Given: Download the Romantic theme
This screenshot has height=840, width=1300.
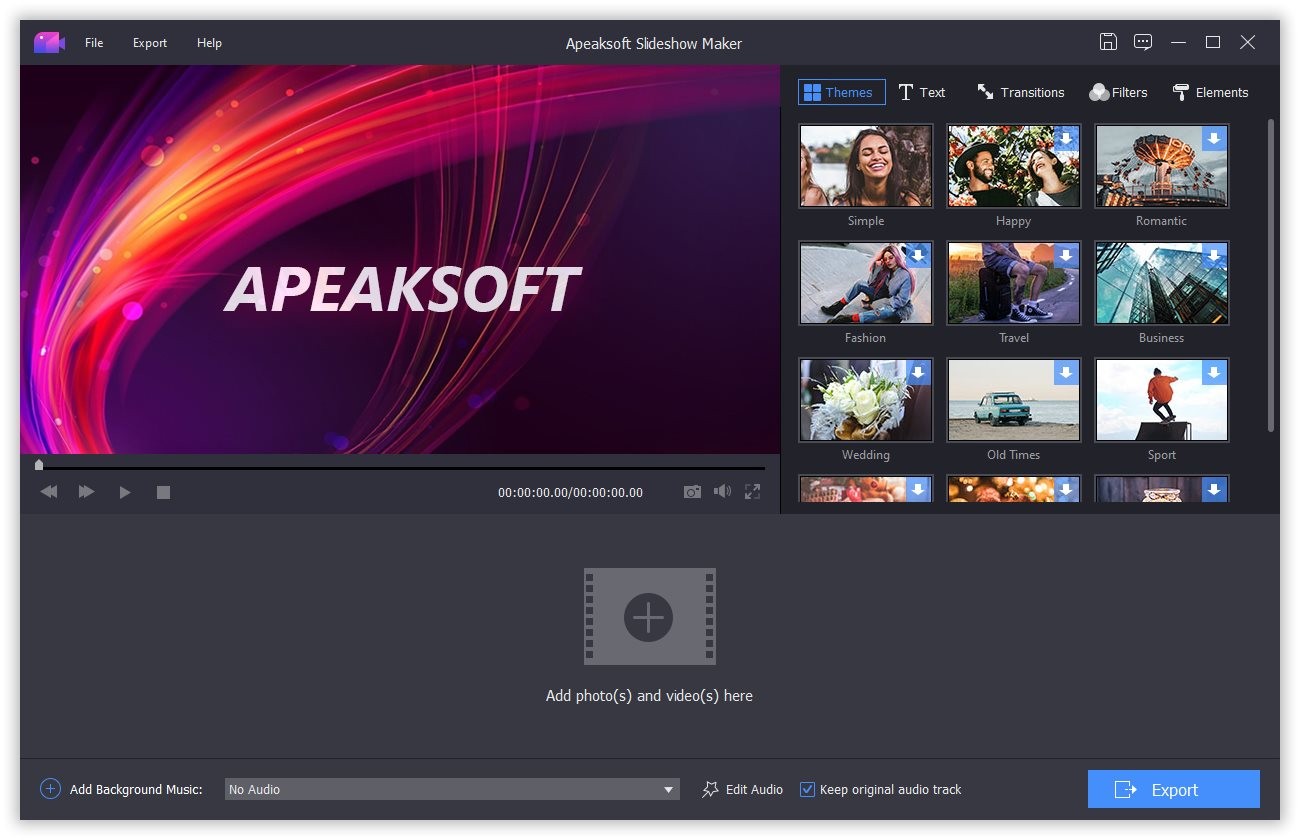Looking at the screenshot, I should [1215, 138].
